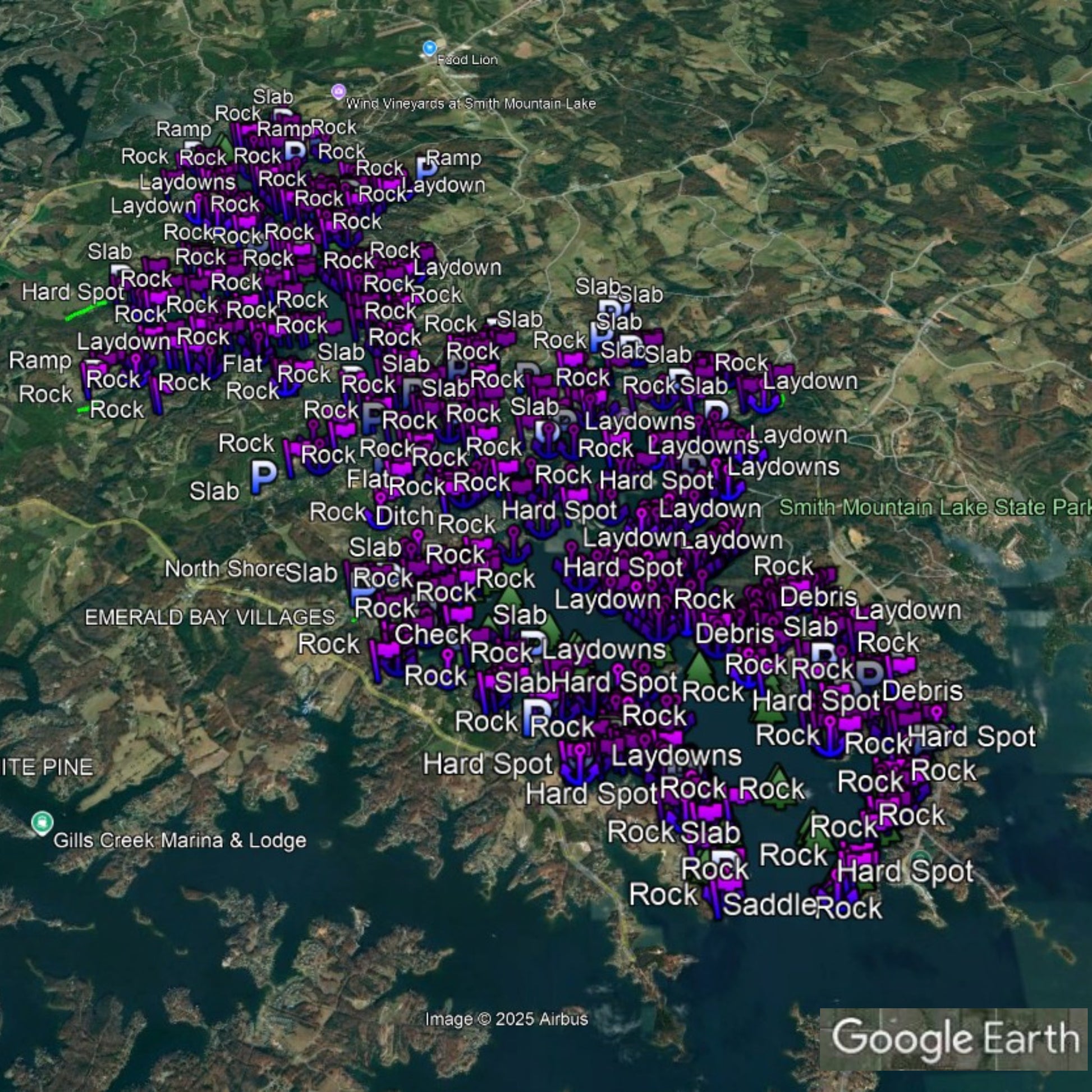Click the Food Lion text label
This screenshot has height=1092, width=1092.
click(467, 60)
